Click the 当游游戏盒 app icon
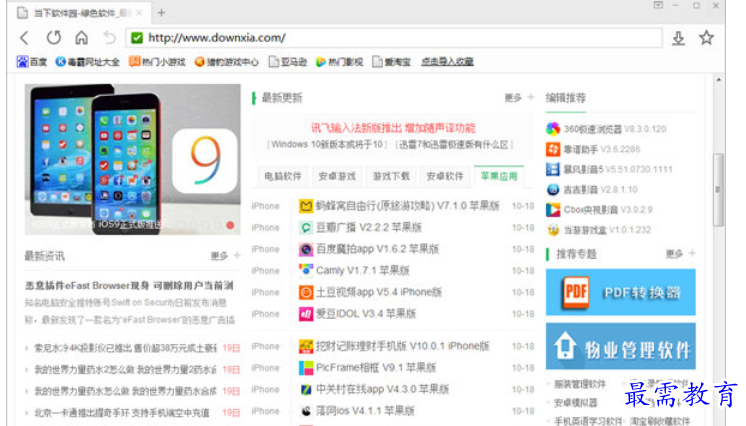746x426 pixels. pos(553,230)
